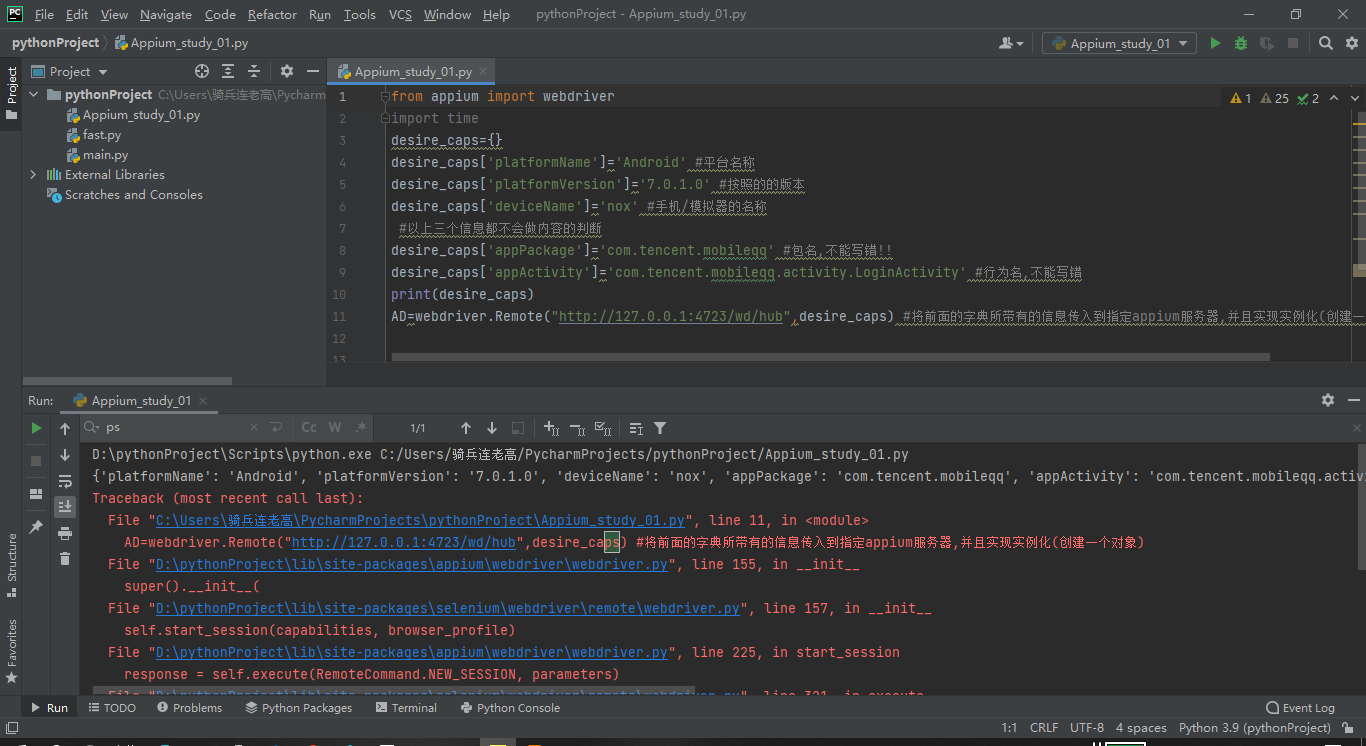
Task: Open Search Everywhere magnifier icon
Action: 1325,43
